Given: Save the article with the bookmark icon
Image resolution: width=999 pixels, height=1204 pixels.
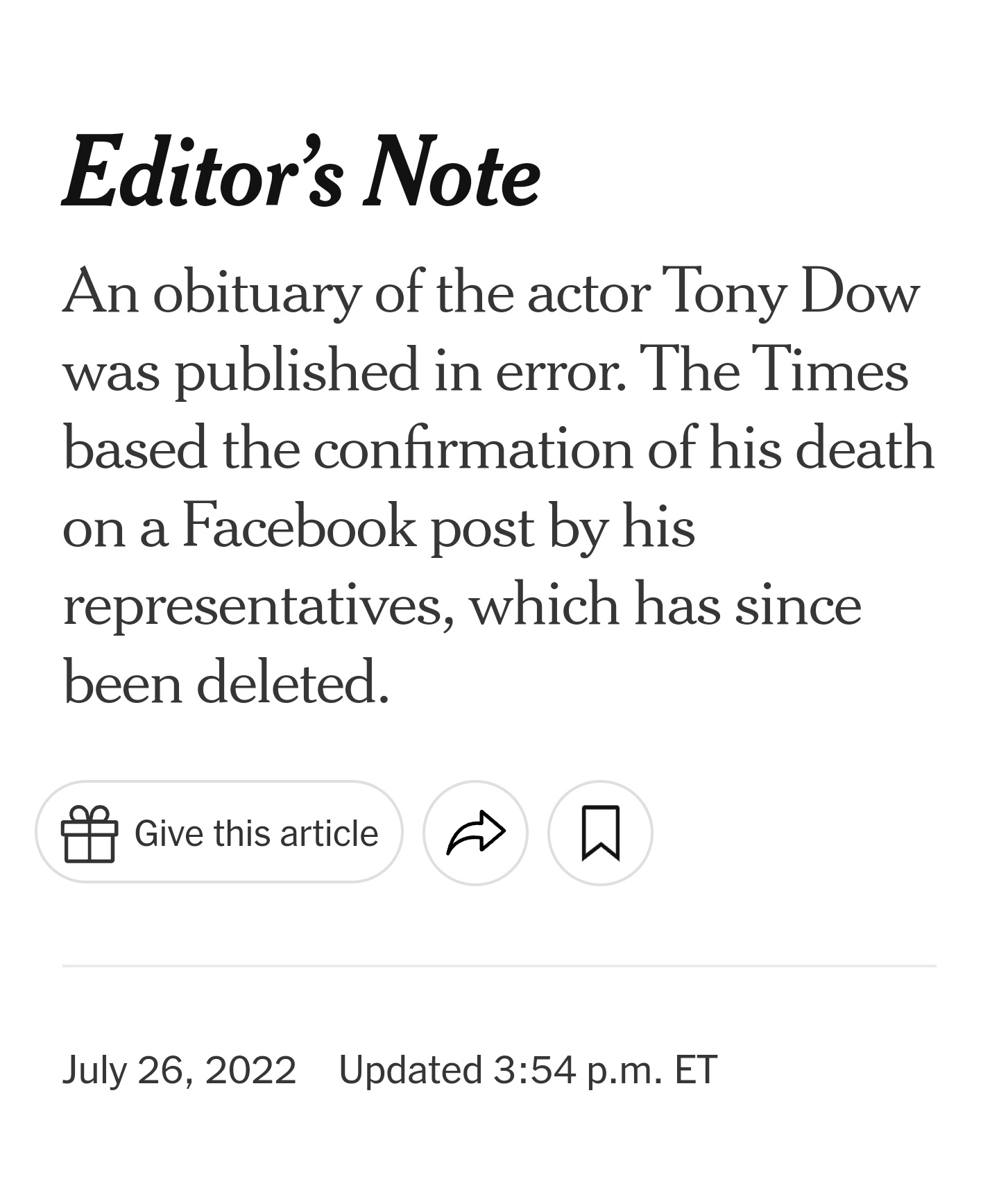Looking at the screenshot, I should tap(600, 833).
